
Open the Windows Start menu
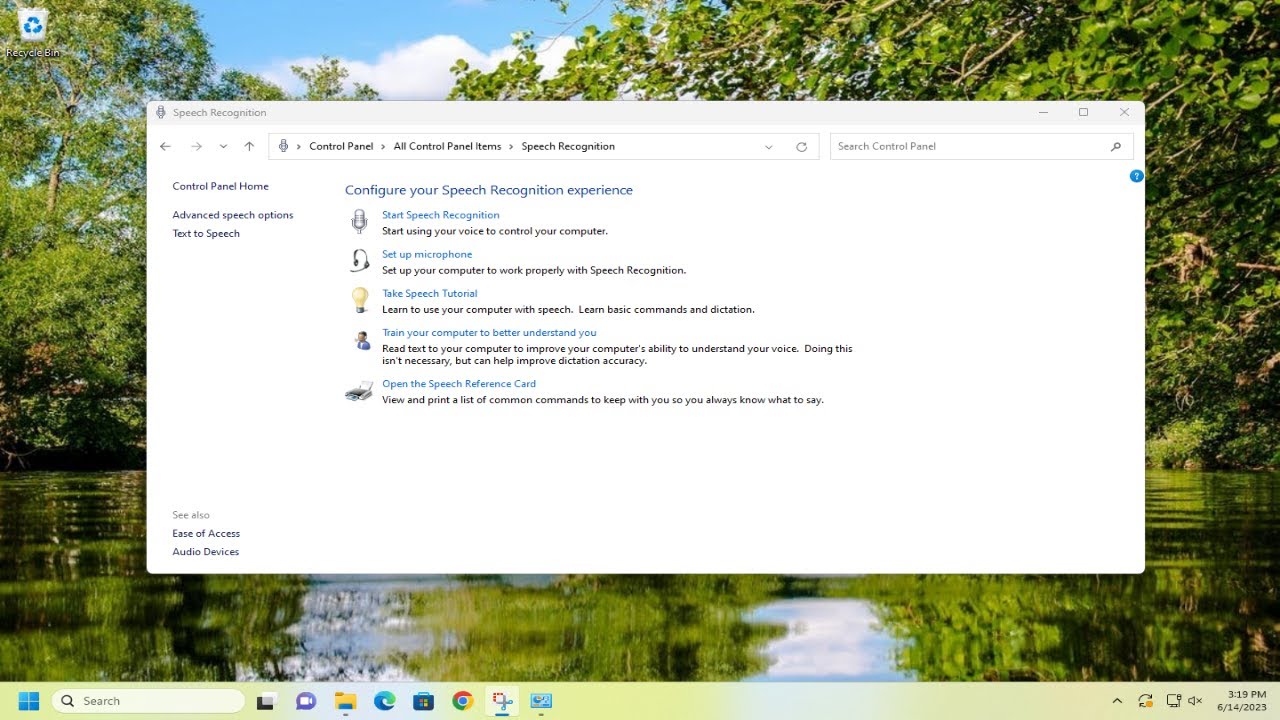tap(29, 701)
